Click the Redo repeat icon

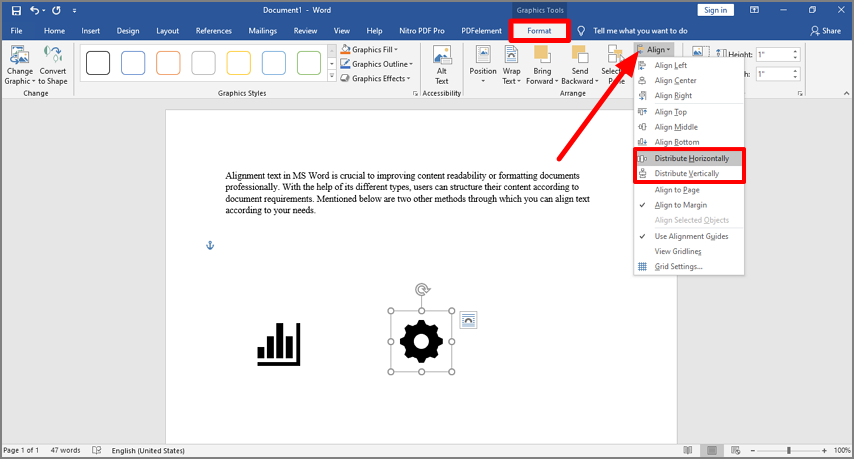(x=57, y=10)
